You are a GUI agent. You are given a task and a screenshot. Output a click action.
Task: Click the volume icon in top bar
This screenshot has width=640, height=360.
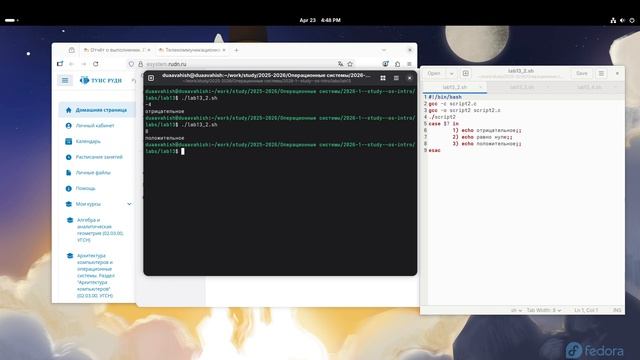click(622, 20)
